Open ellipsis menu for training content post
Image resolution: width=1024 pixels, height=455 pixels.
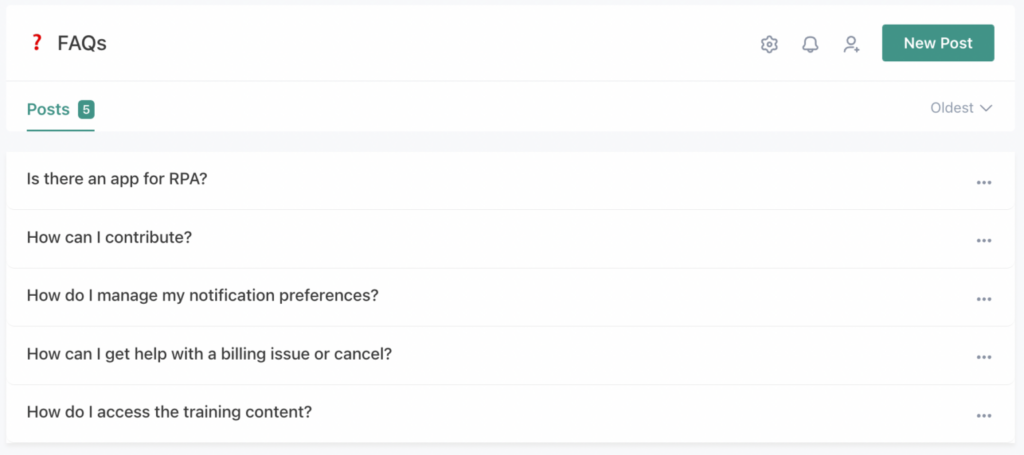click(x=984, y=415)
